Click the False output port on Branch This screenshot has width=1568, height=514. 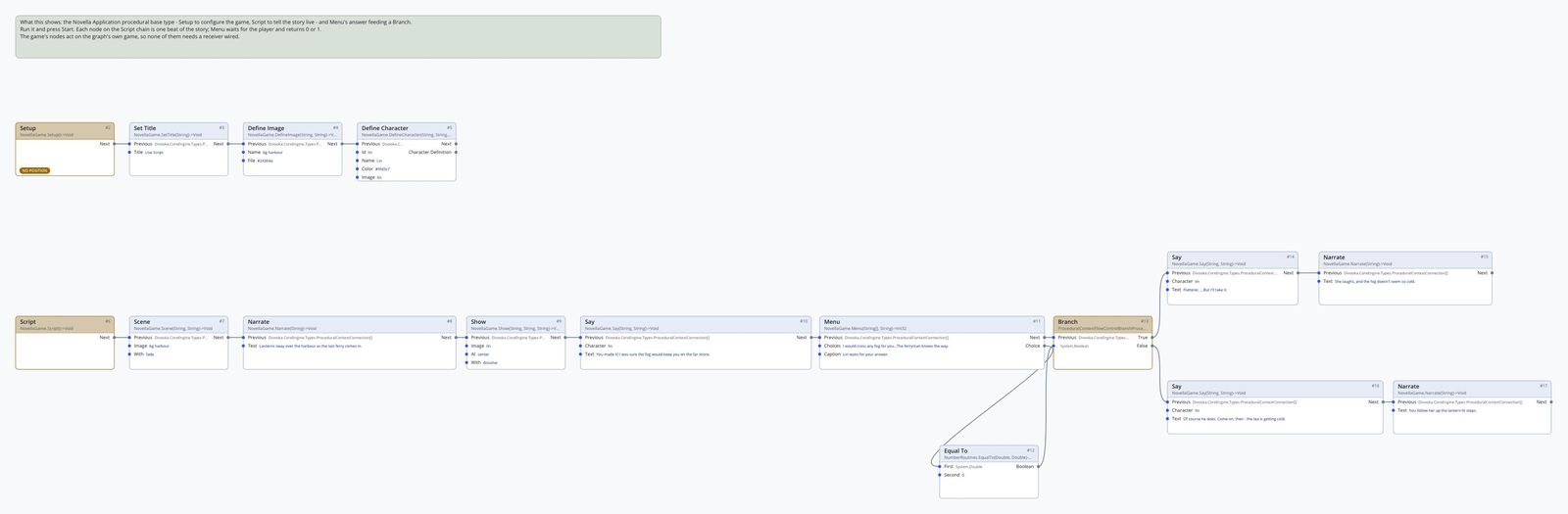point(1152,346)
